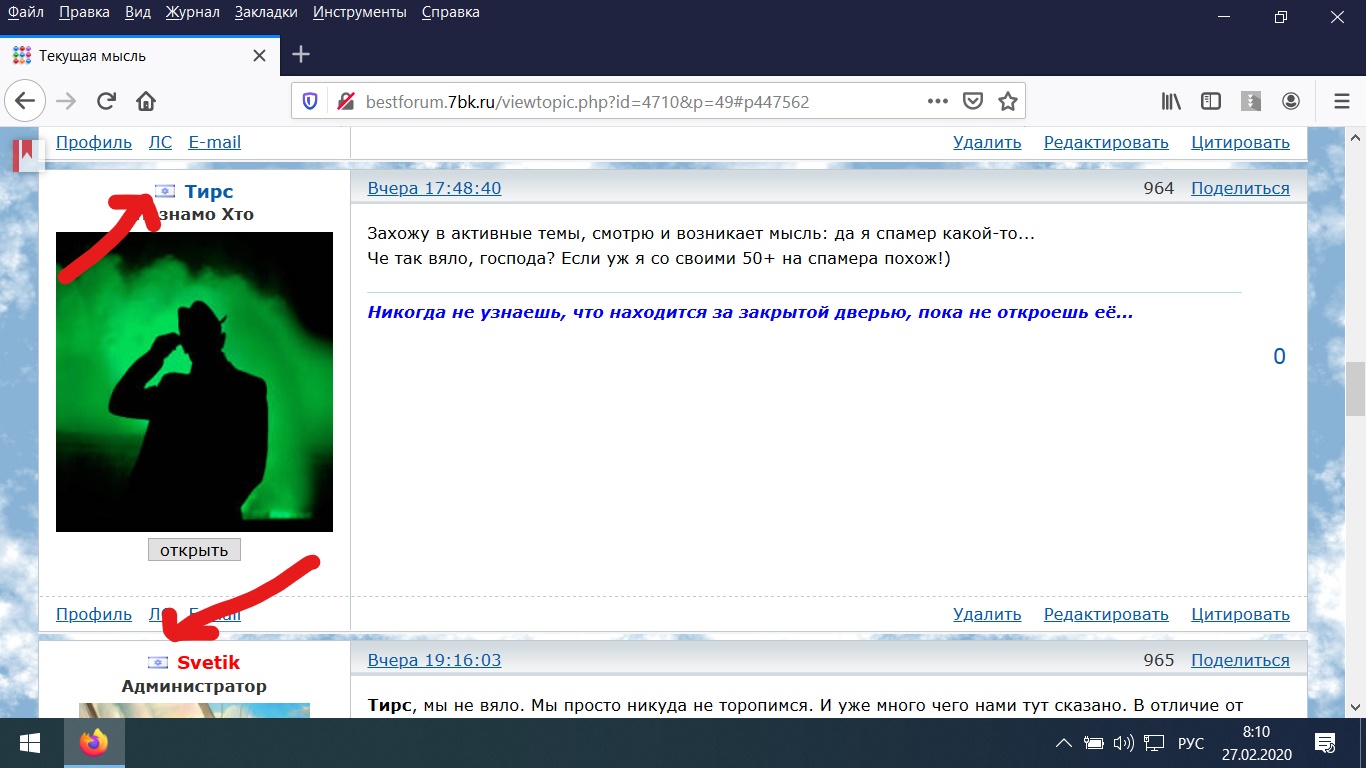This screenshot has width=1366, height=768.
Task: Open a new browser tab
Action: pyautogui.click(x=301, y=54)
